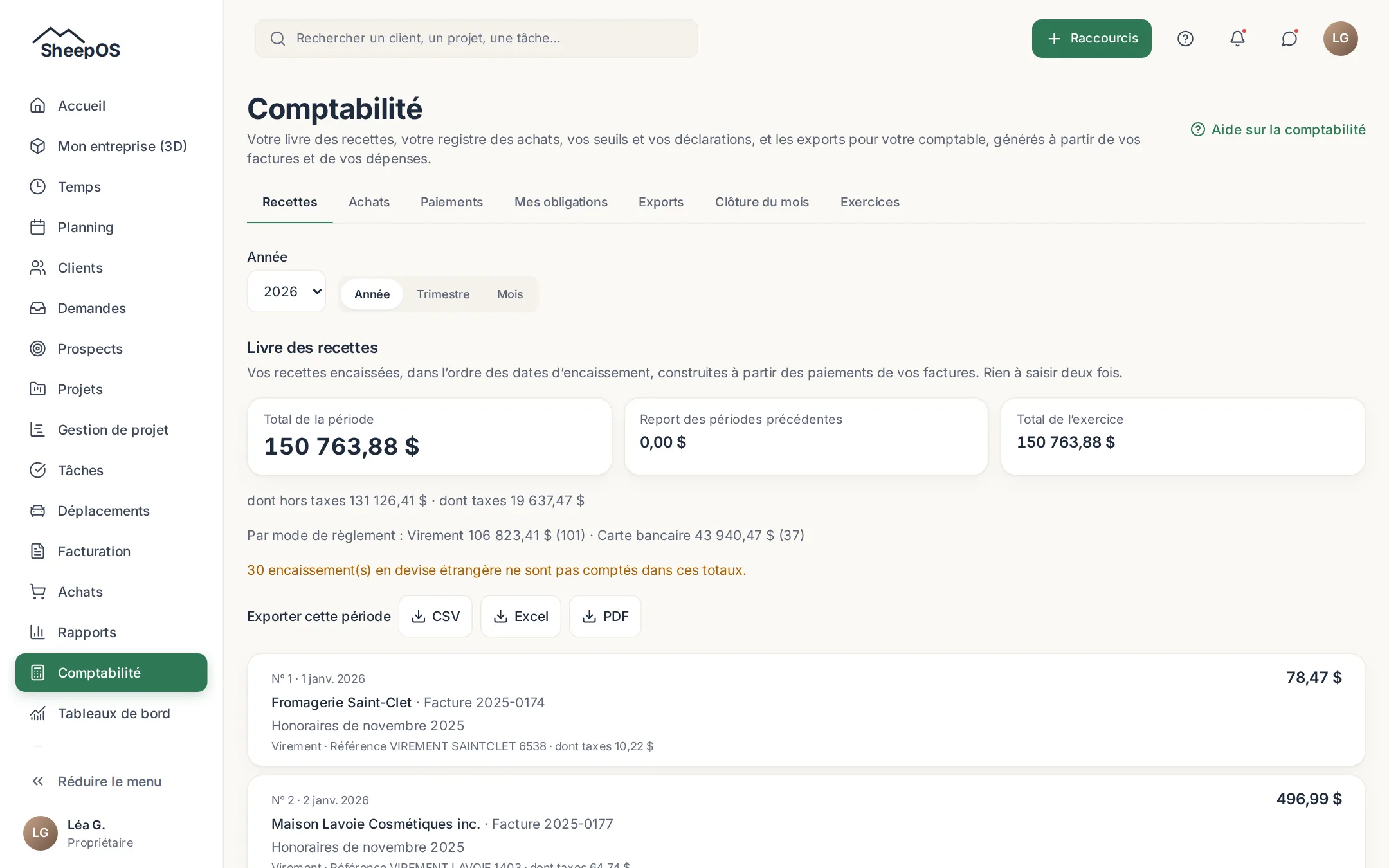Open the chat messages icon

[1289, 39]
